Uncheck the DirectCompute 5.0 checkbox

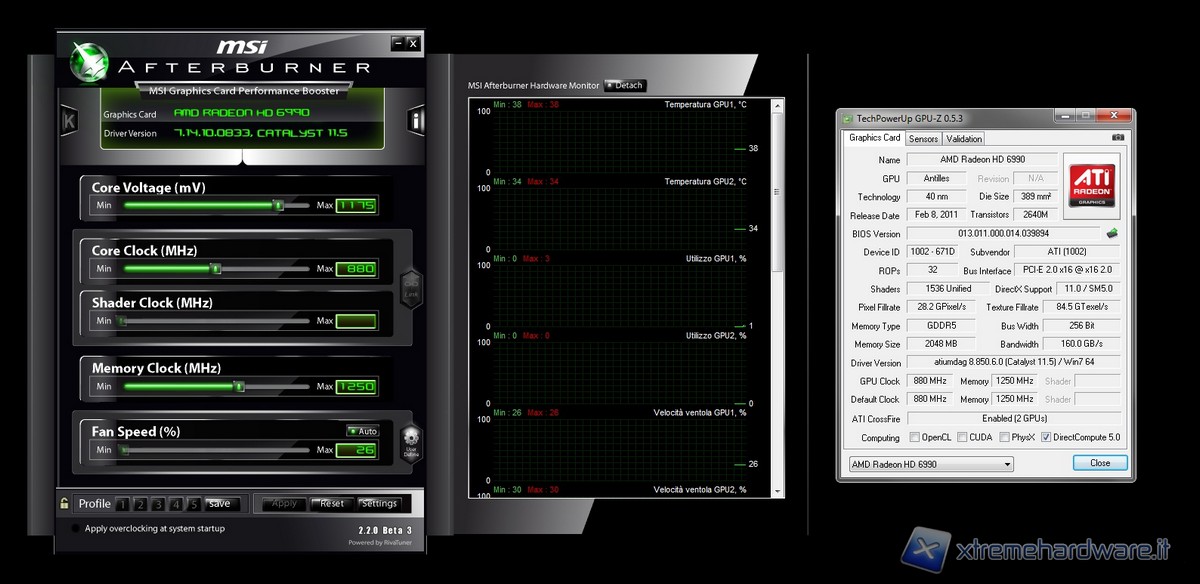[x=1046, y=437]
